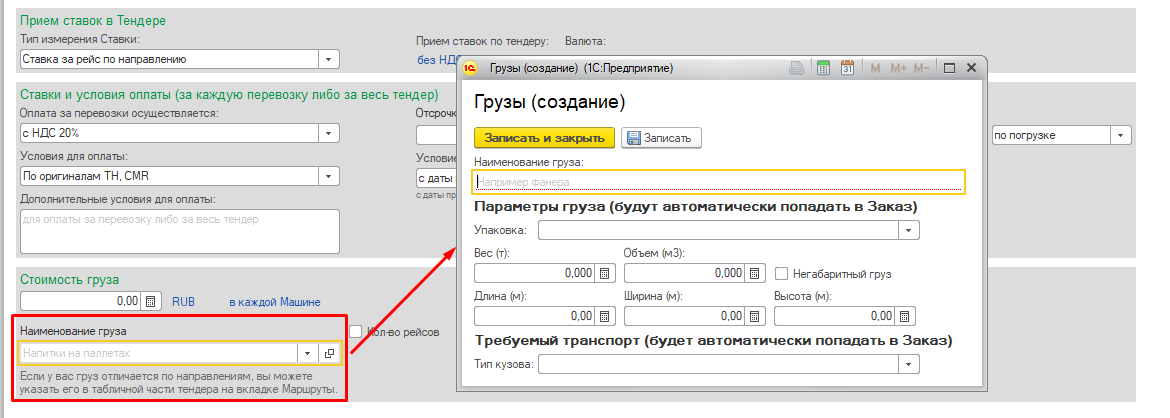
Task: Click the Упаковка input field
Action: (x=719, y=230)
